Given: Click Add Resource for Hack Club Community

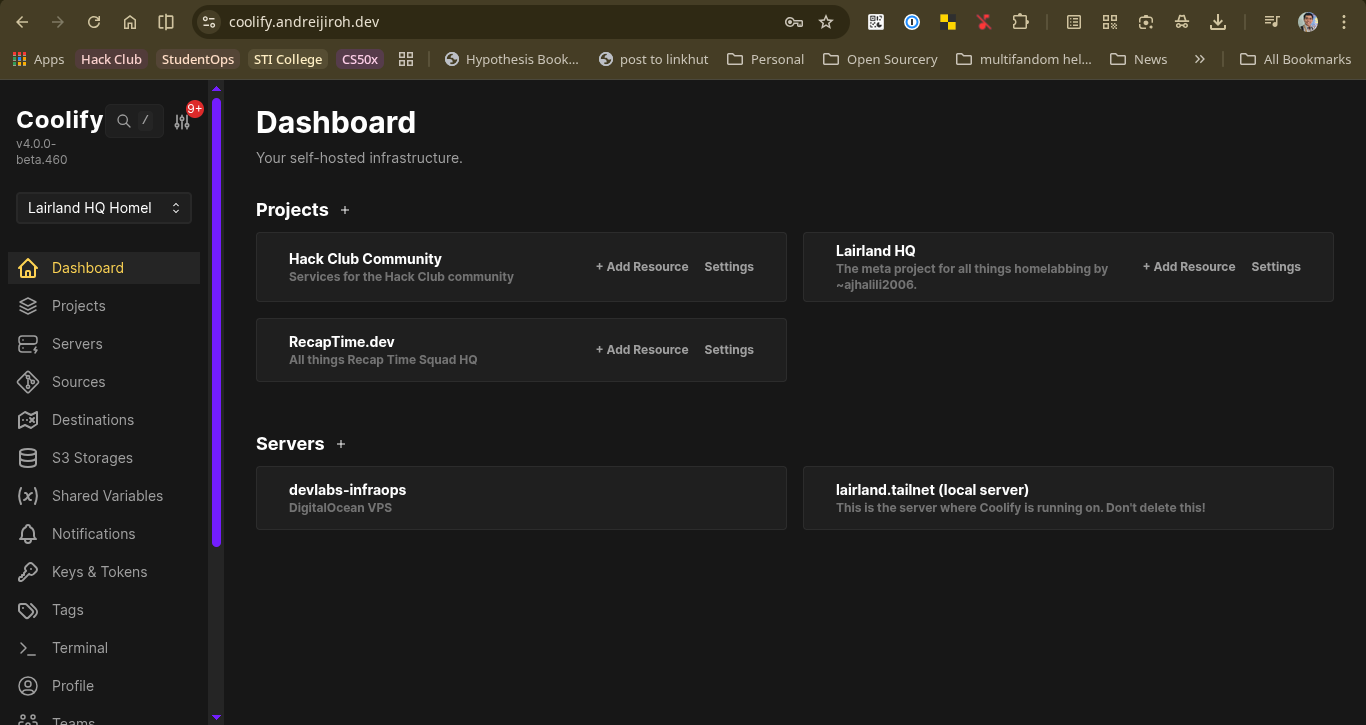Looking at the screenshot, I should 642,267.
